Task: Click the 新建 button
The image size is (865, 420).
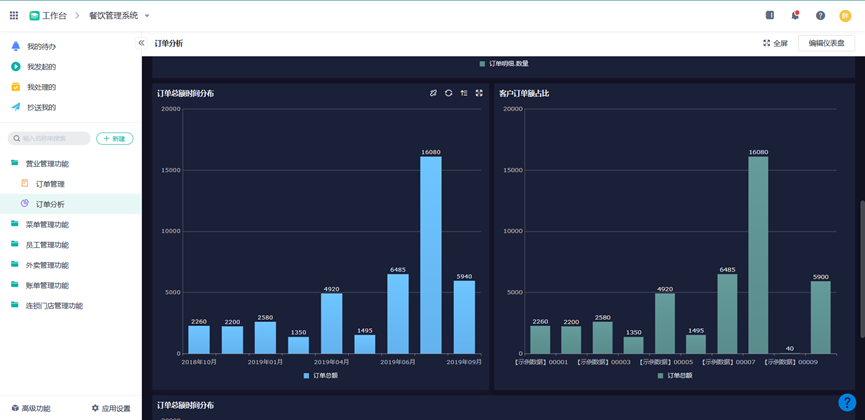Action: 114,139
